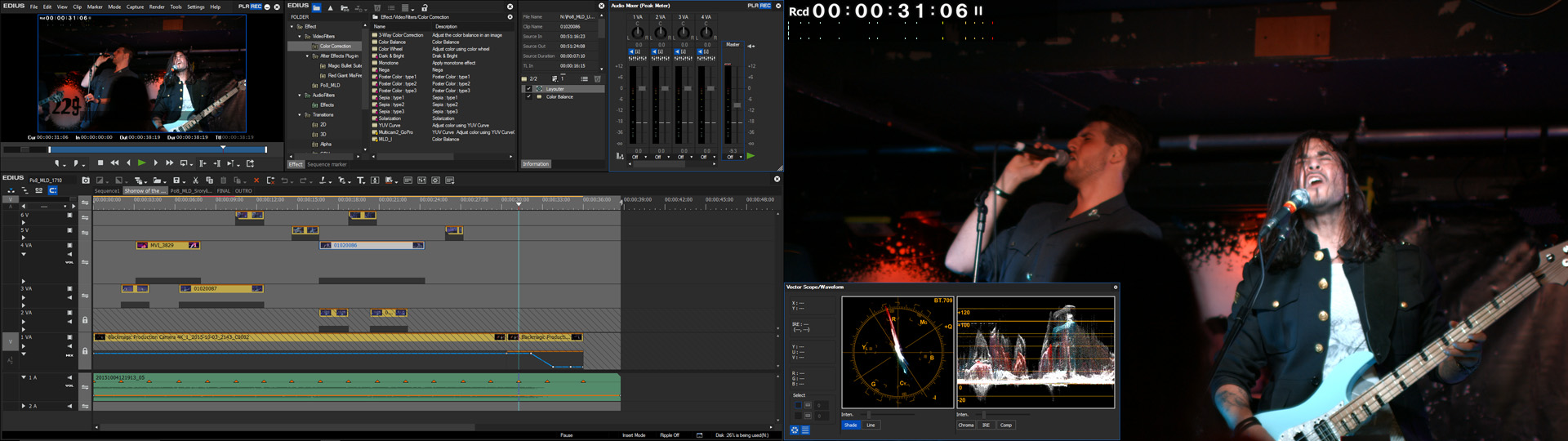Open the 1 VA channel Off dropdown in Audio Mixer
The image size is (1568, 441).
tap(638, 157)
